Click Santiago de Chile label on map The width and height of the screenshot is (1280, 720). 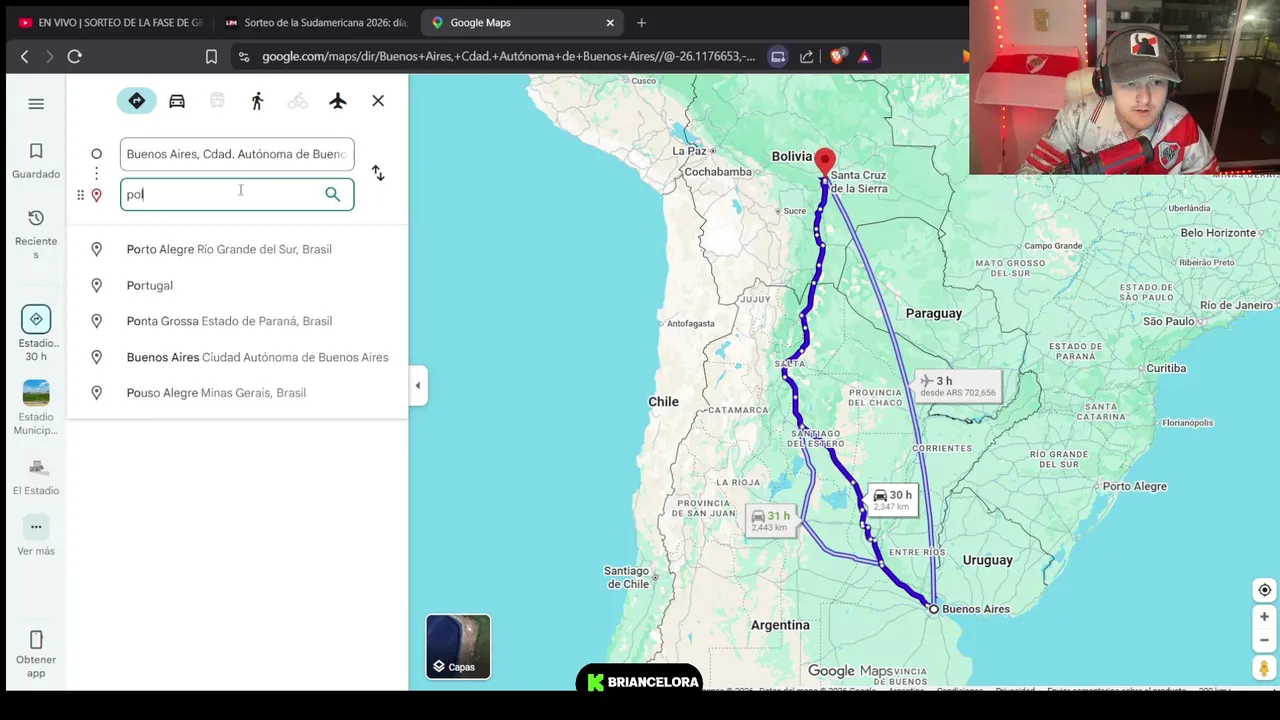click(627, 577)
